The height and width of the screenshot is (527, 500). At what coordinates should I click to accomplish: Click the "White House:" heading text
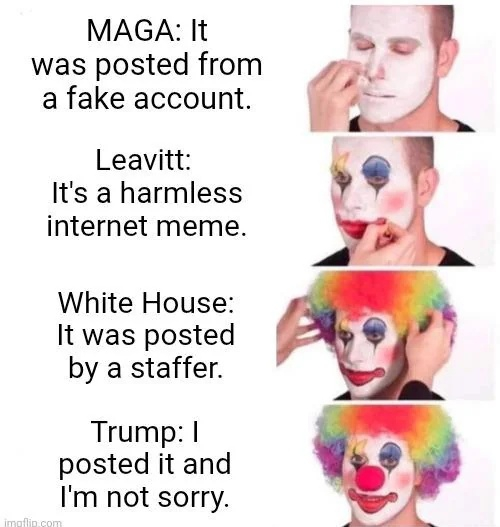click(x=146, y=303)
